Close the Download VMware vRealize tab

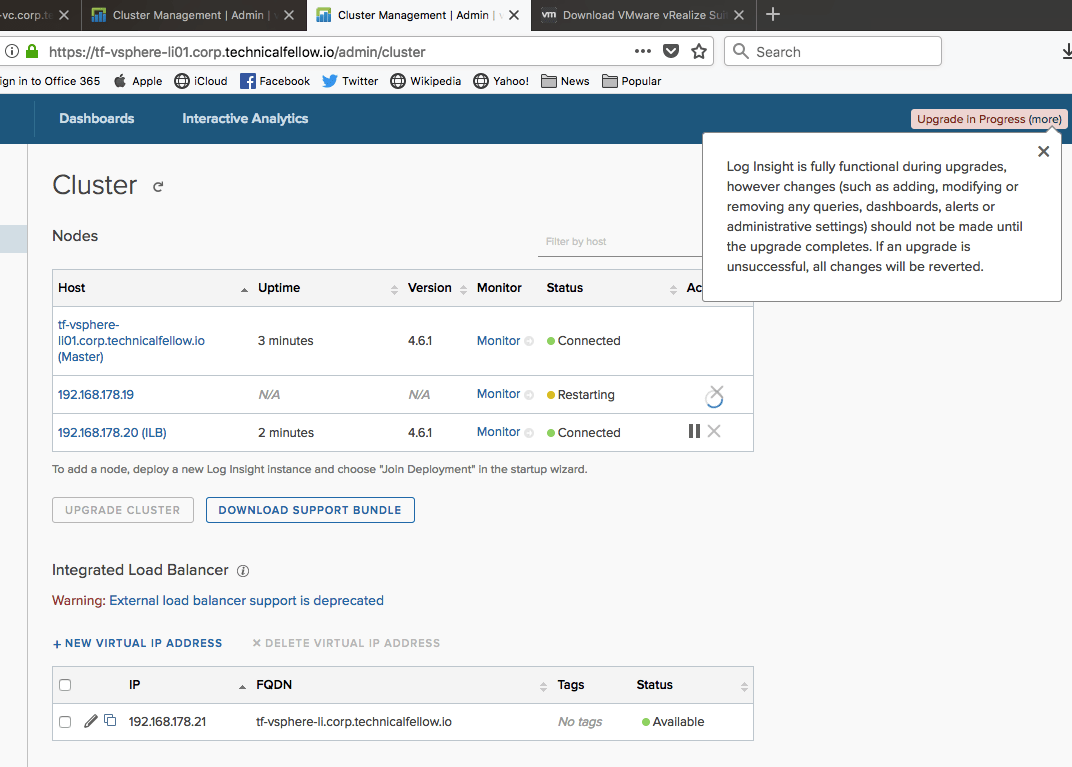click(x=739, y=15)
